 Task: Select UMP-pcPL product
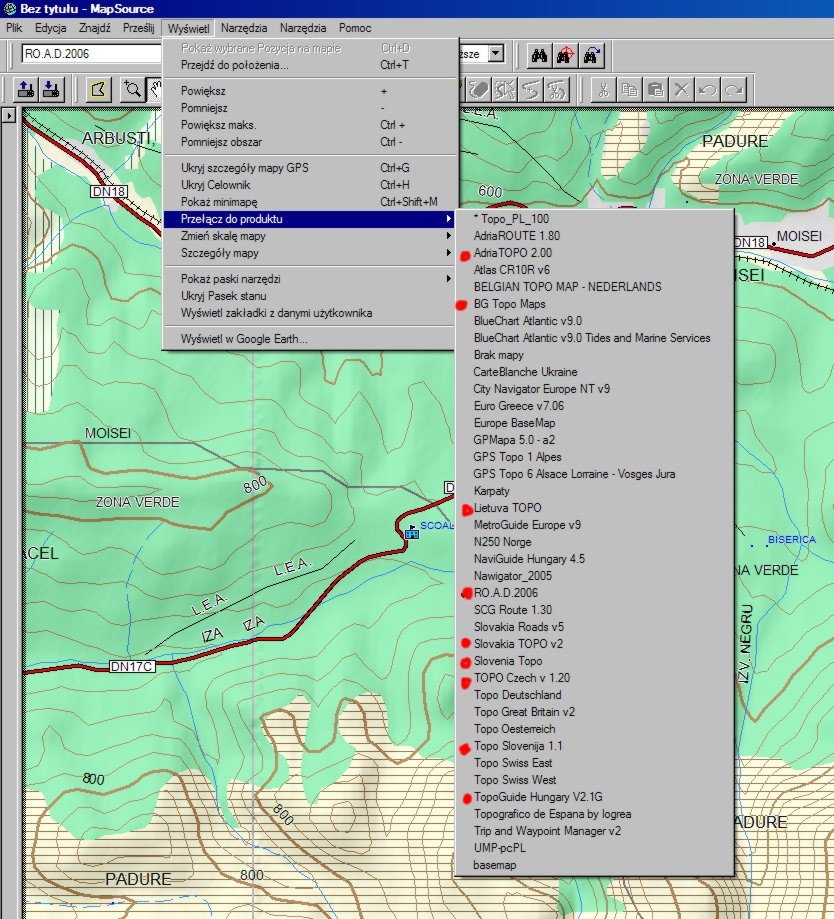[x=594, y=847]
